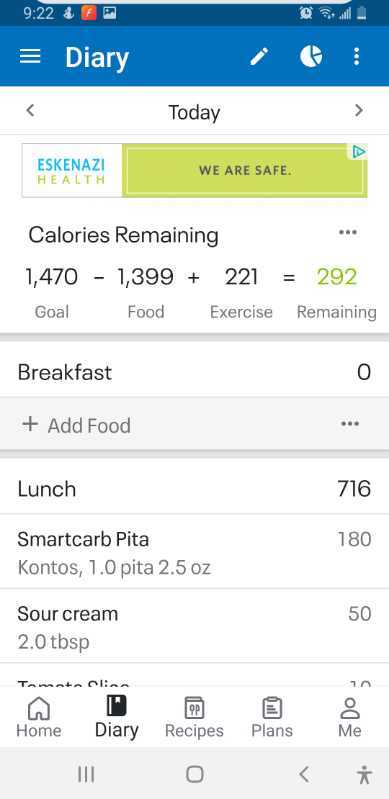Tap the pencil edit icon
This screenshot has height=799, width=389.
[260, 57]
